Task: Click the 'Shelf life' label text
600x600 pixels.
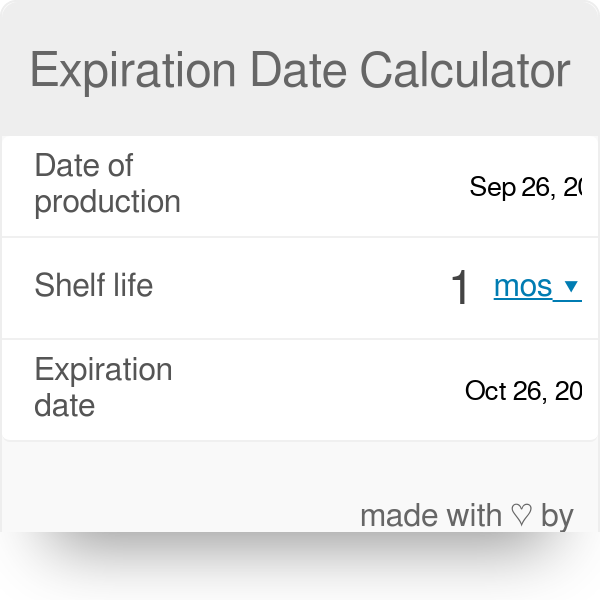Action: [94, 286]
